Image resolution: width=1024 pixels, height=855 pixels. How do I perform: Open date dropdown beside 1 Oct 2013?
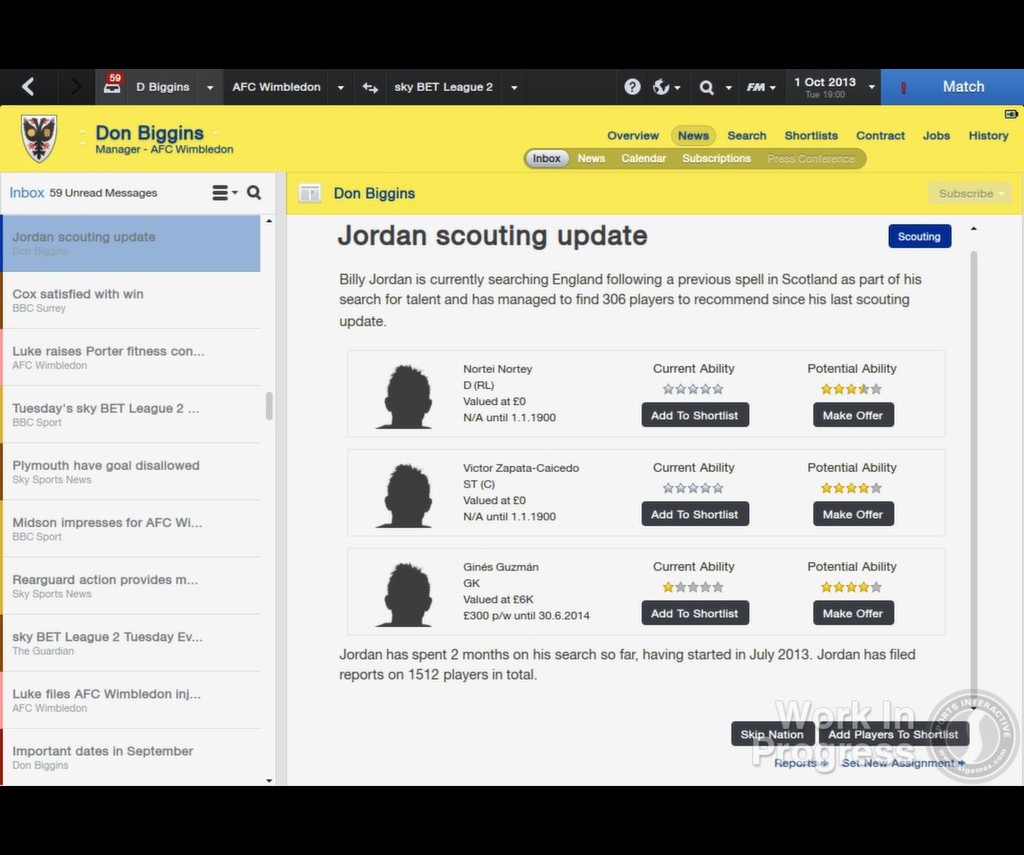[x=871, y=87]
